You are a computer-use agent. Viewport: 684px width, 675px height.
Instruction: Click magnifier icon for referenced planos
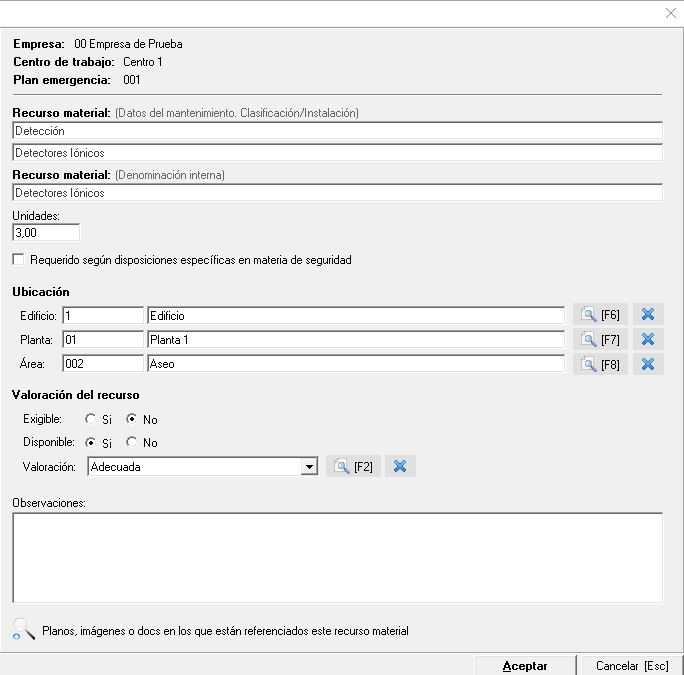(23, 629)
